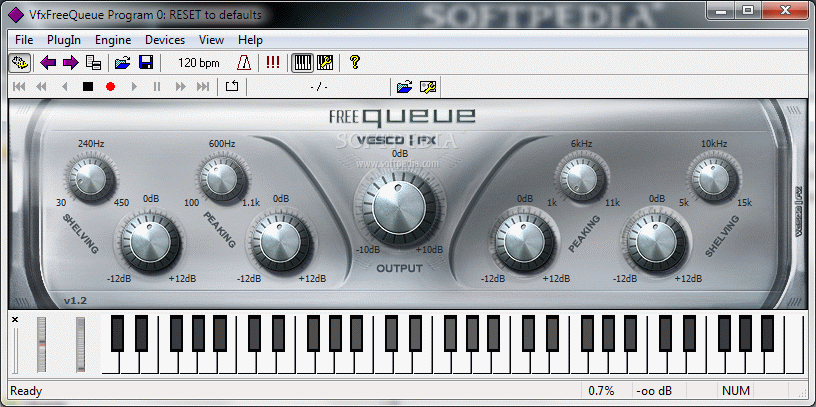The width and height of the screenshot is (816, 407).
Task: Toggle the plugin edit window icon at toolbar start
Action: [20, 63]
